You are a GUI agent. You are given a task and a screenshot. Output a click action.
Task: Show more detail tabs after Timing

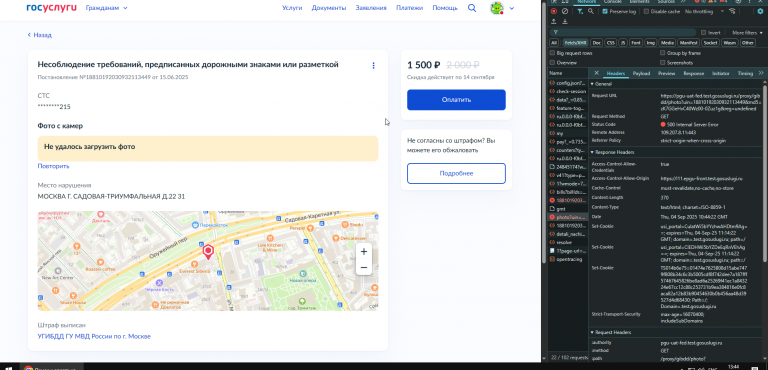pyautogui.click(x=761, y=73)
